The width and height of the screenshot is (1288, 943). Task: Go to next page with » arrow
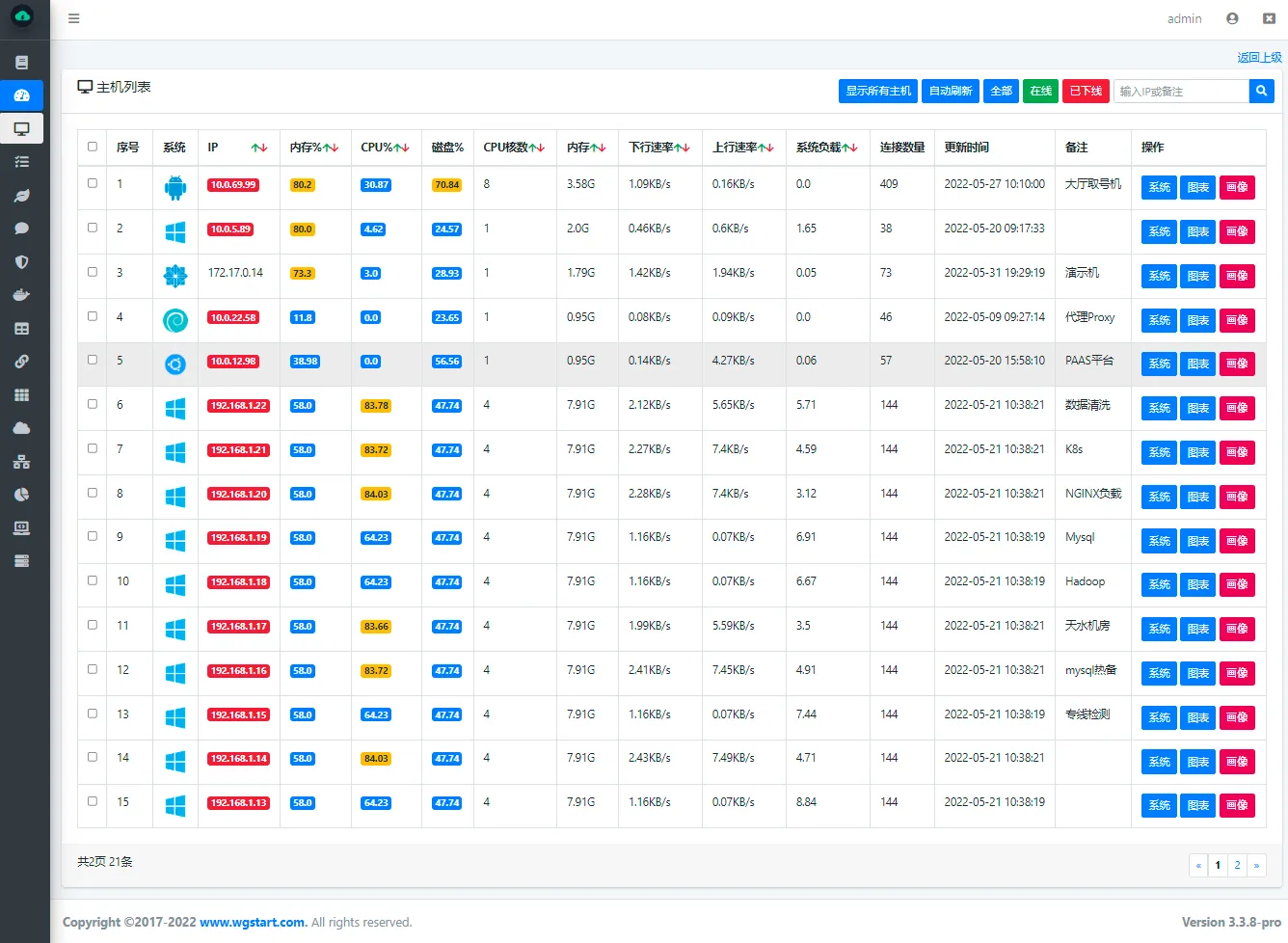click(x=1256, y=865)
